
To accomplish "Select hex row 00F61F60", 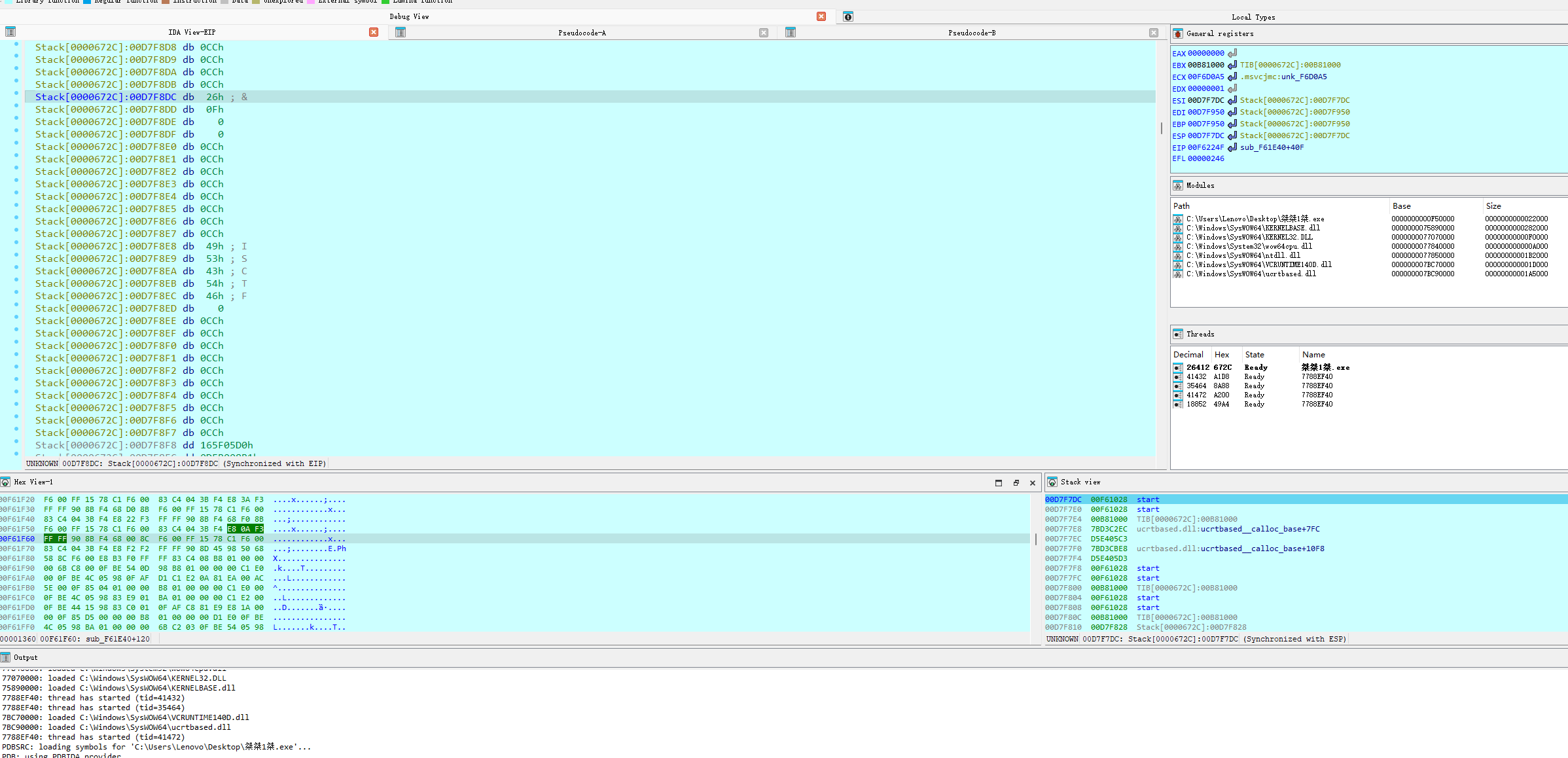I will click(514, 539).
